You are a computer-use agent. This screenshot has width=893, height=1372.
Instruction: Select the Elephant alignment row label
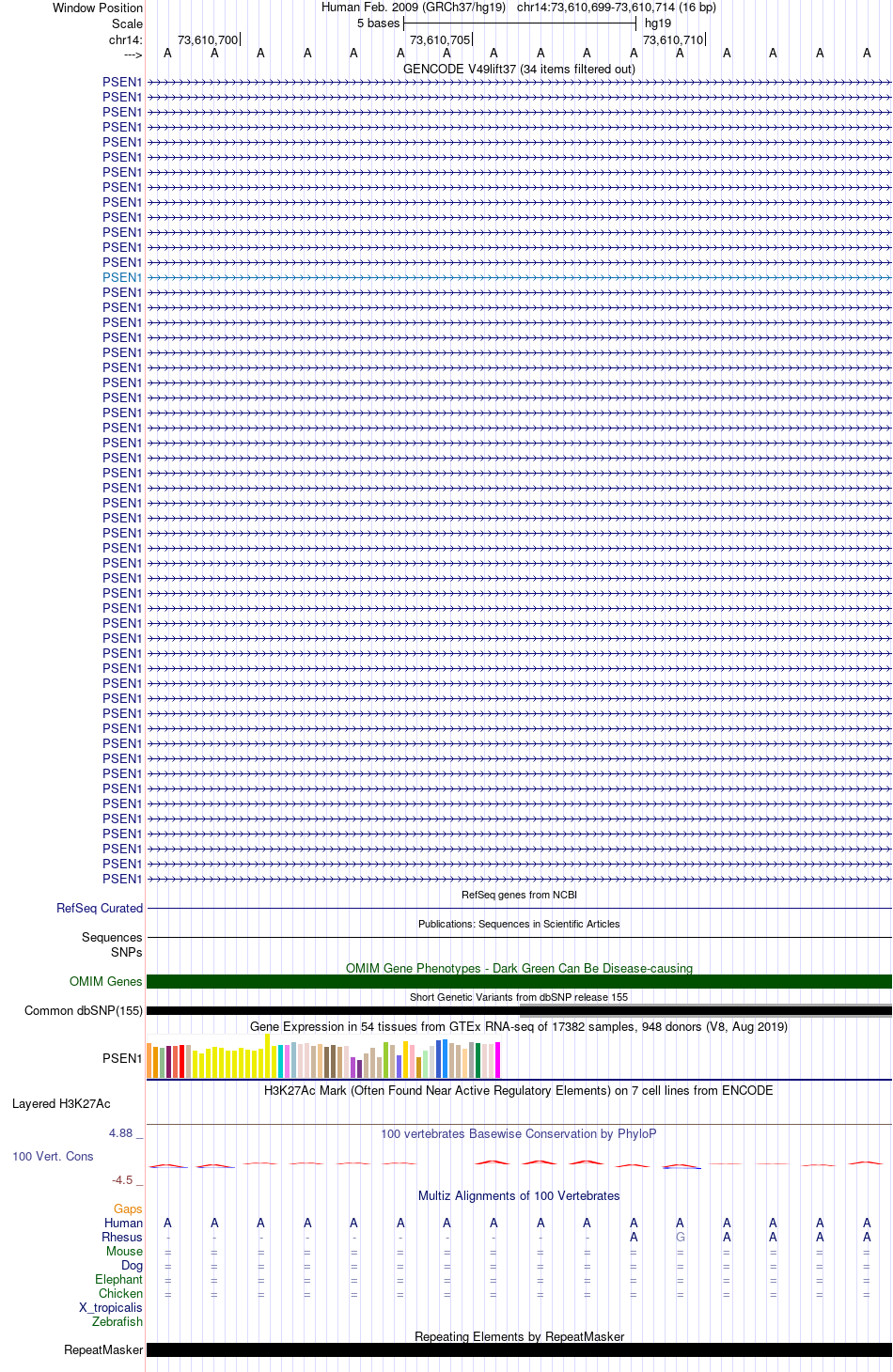(118, 1279)
